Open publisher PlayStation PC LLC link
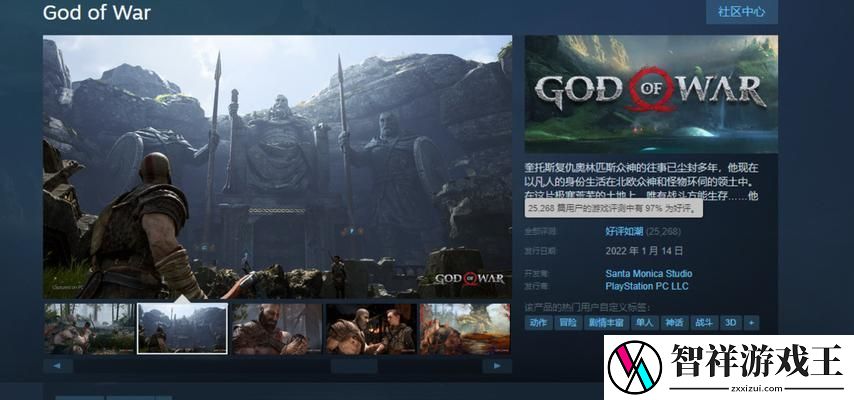 [646, 286]
